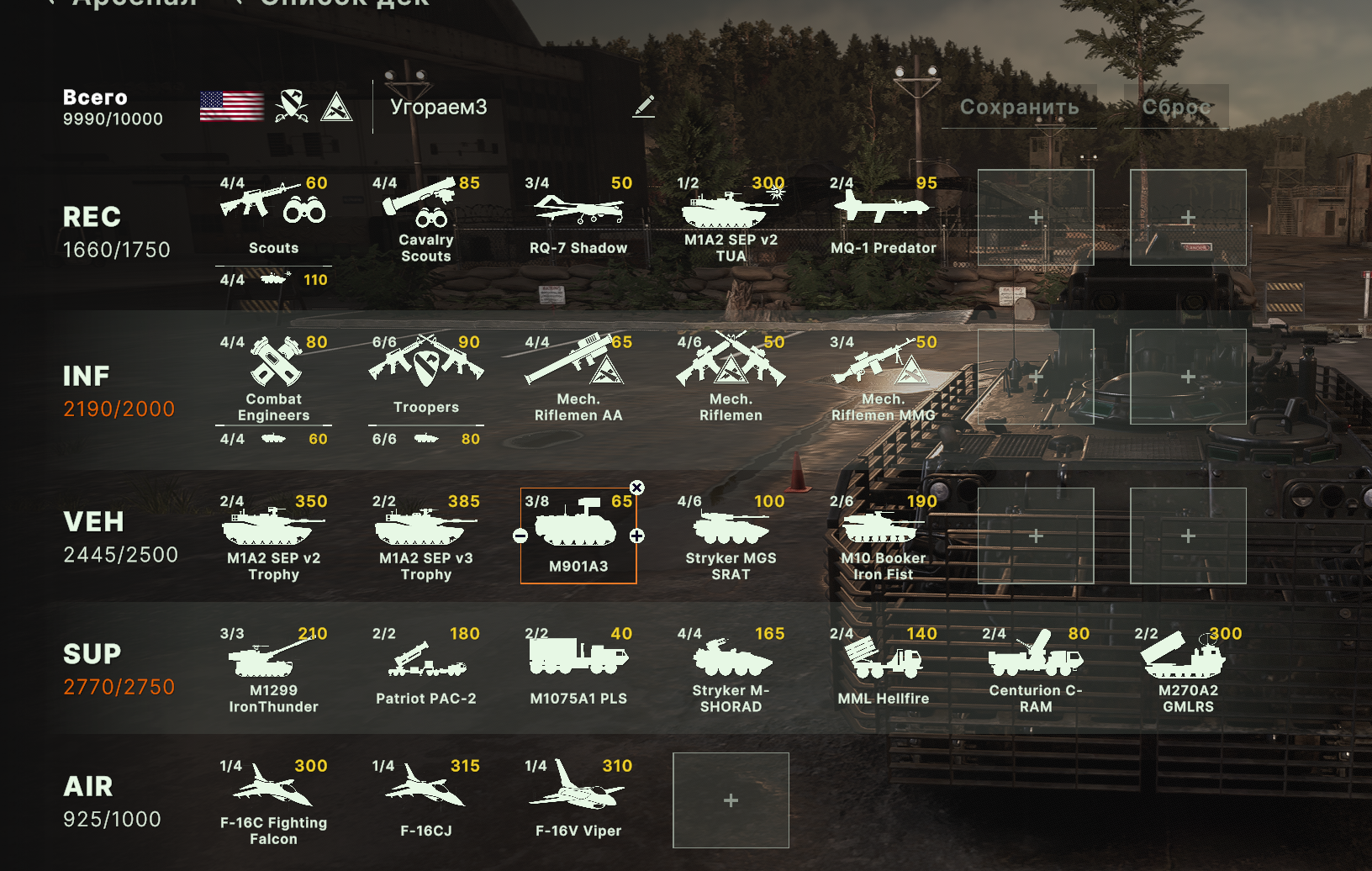Click the USA flag nation icon
Image resolution: width=1372 pixels, height=871 pixels.
[232, 107]
